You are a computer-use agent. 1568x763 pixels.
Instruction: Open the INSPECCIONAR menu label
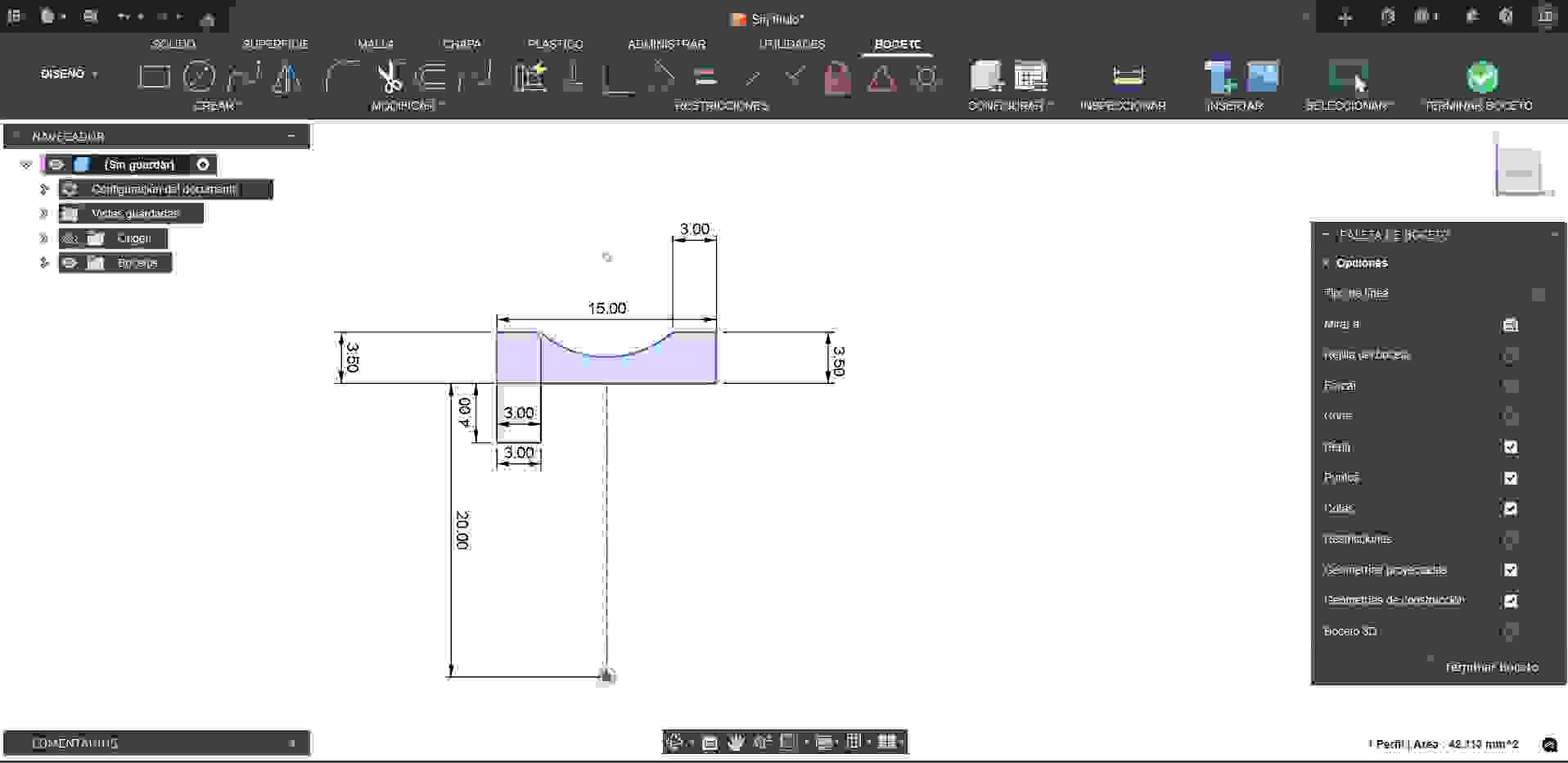[1123, 106]
